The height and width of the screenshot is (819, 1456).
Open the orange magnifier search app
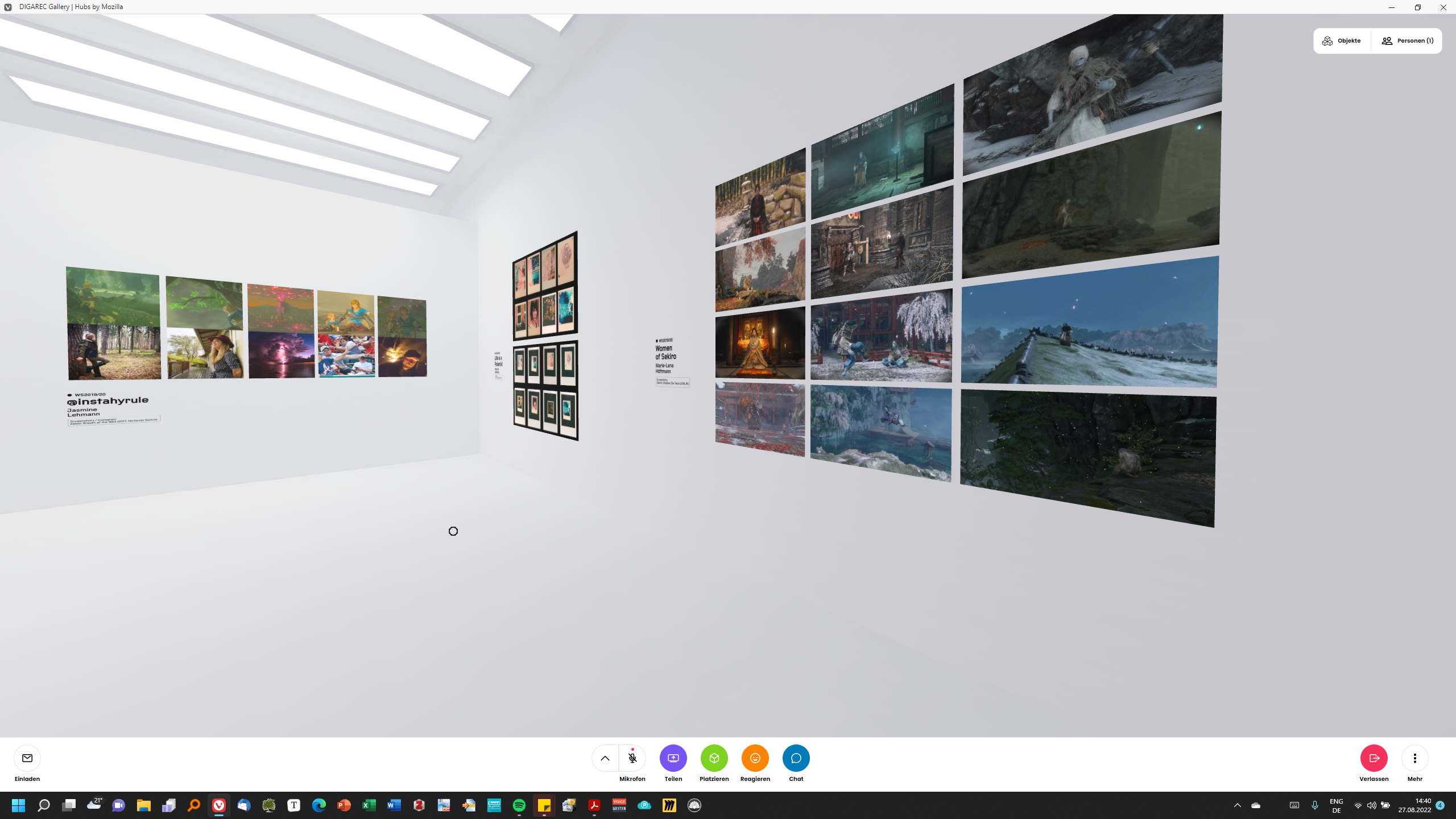(194, 805)
